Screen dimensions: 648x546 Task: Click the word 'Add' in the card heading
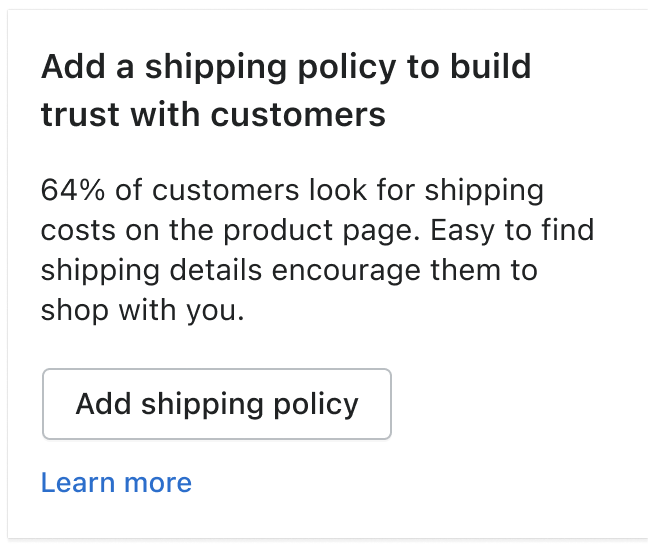[73, 66]
